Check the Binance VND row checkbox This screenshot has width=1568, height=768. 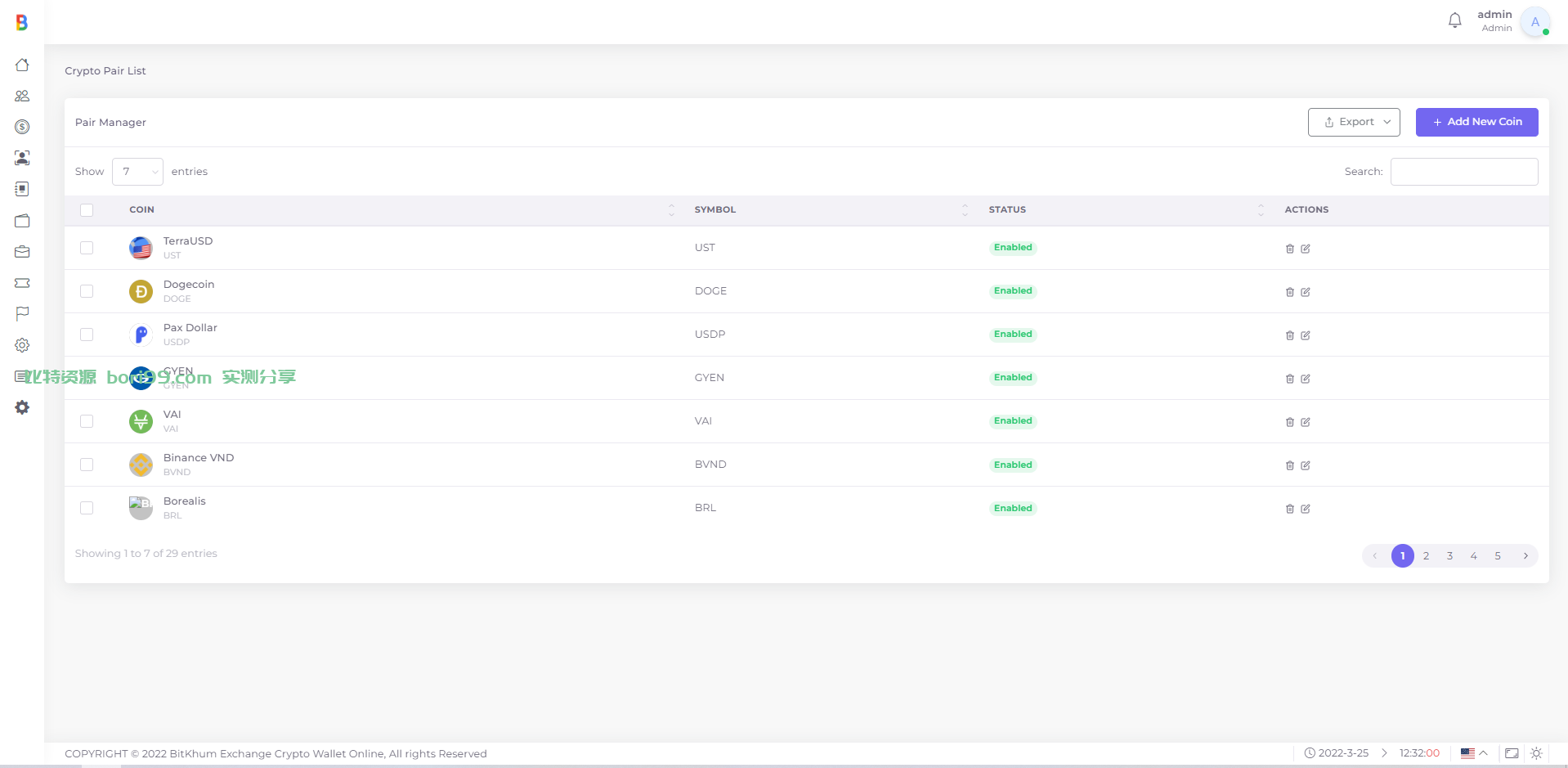[87, 465]
